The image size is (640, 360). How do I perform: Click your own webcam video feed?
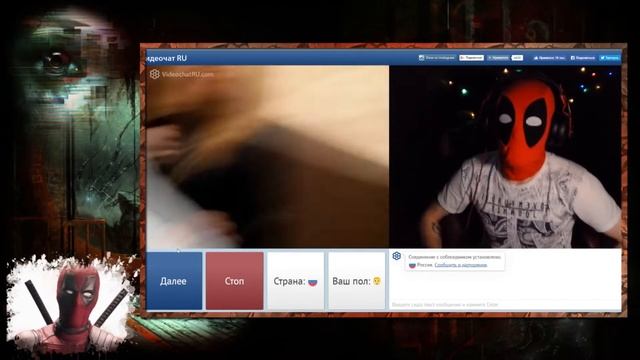(x=505, y=157)
